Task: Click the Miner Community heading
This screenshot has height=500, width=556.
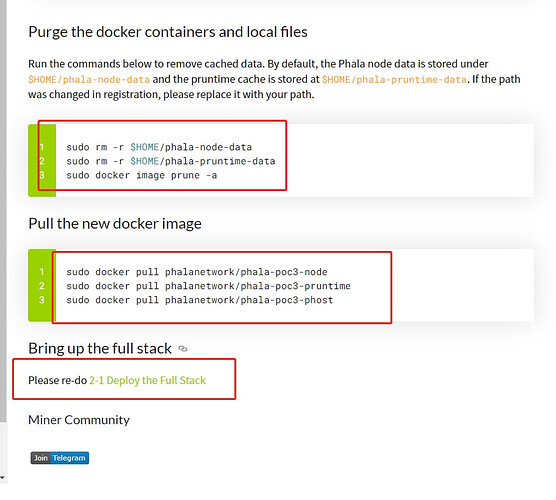Action: coord(79,420)
